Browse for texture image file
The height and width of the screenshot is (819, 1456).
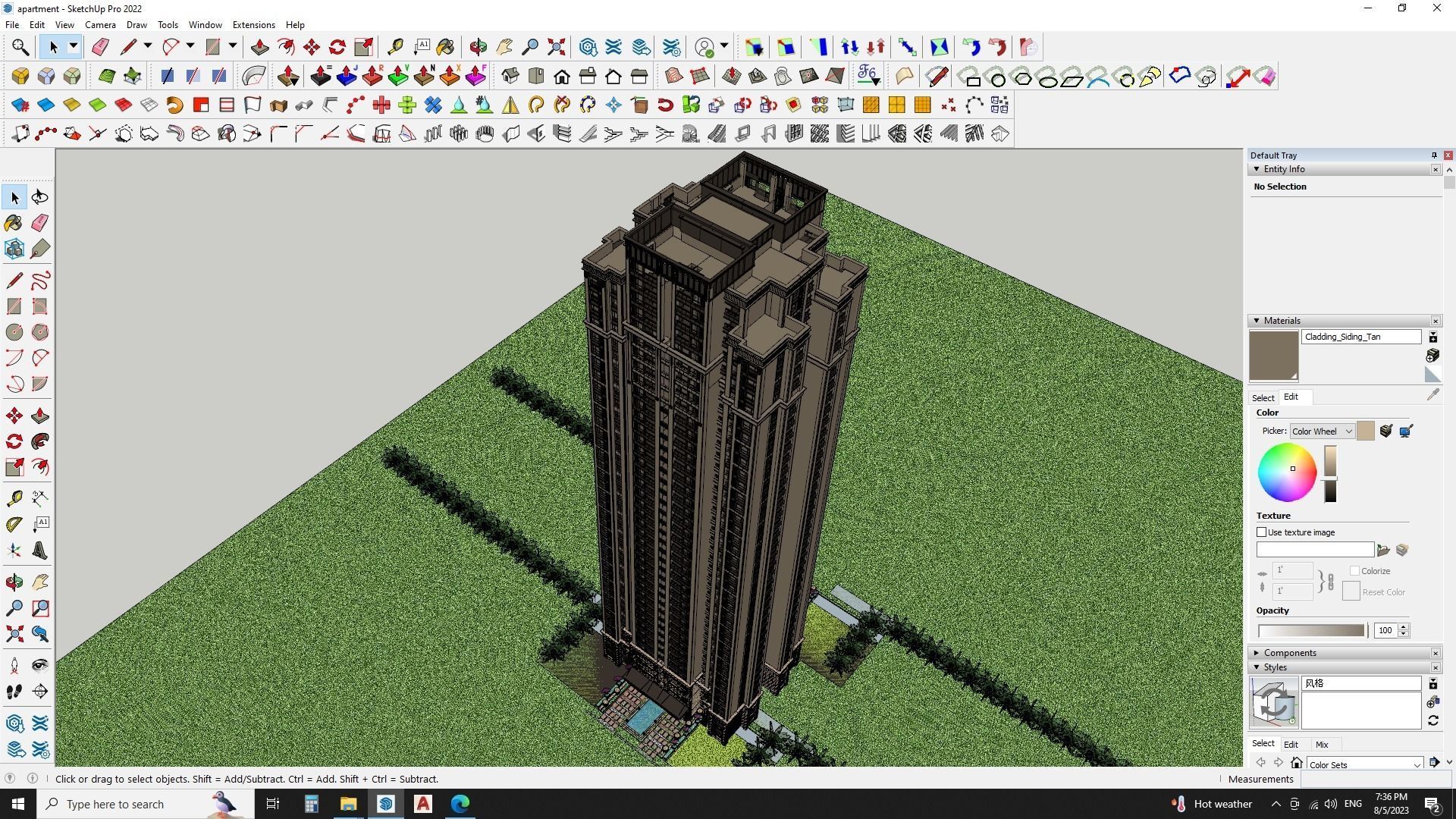(1383, 551)
